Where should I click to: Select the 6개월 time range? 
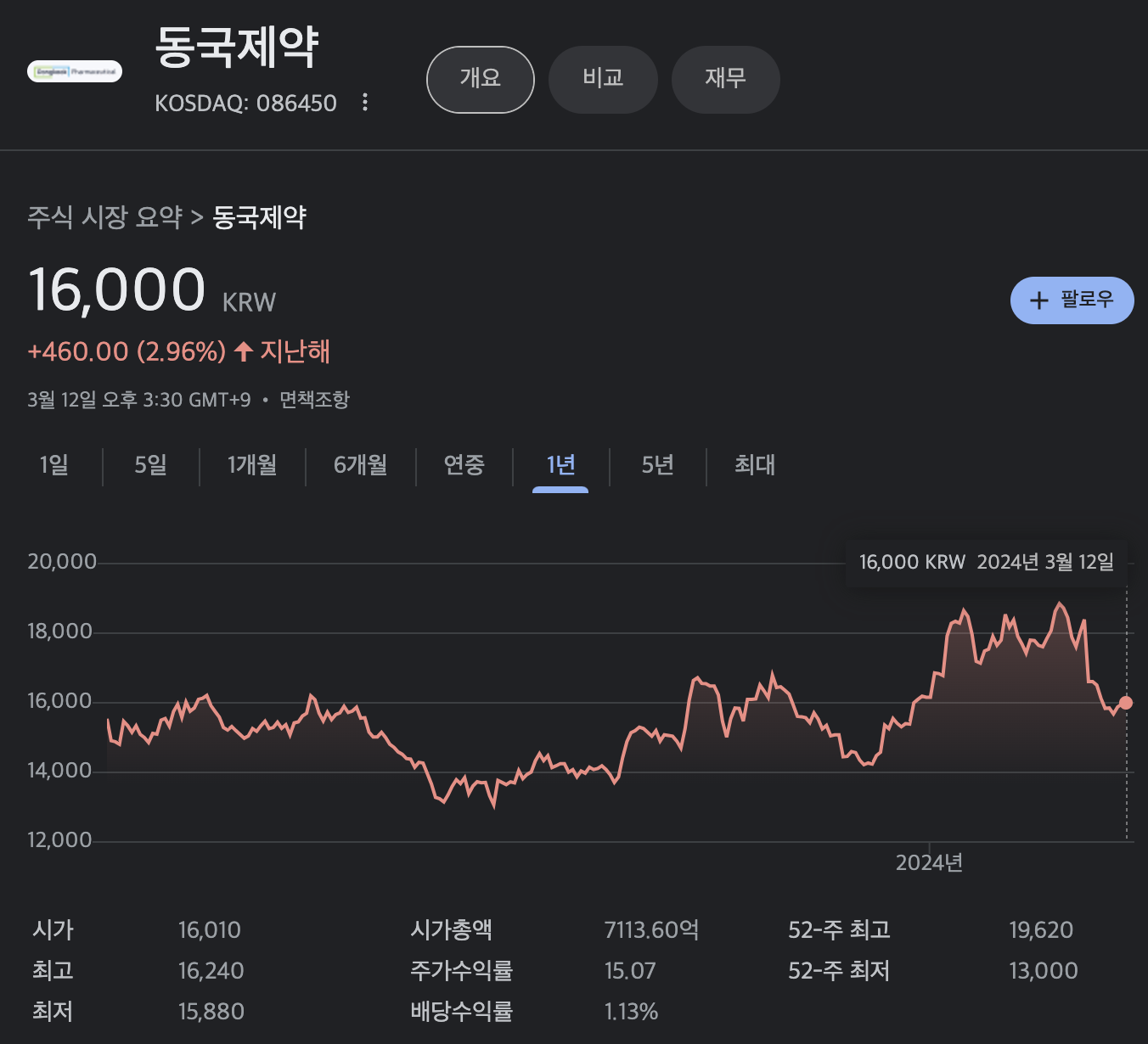[x=361, y=465]
